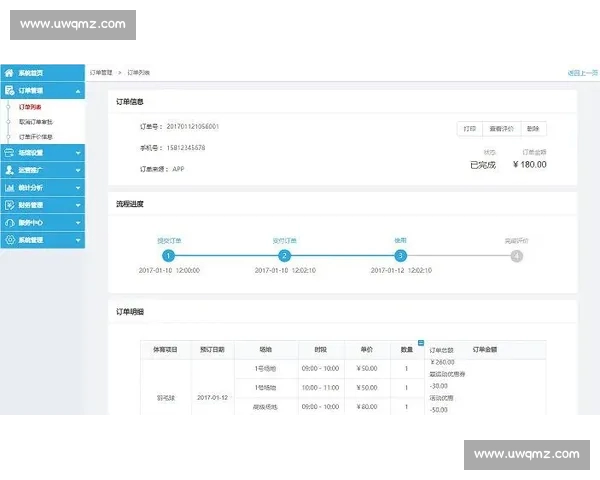
Task: Click timestamp 2017-01-12 12:02:10
Action: pyautogui.click(x=401, y=270)
